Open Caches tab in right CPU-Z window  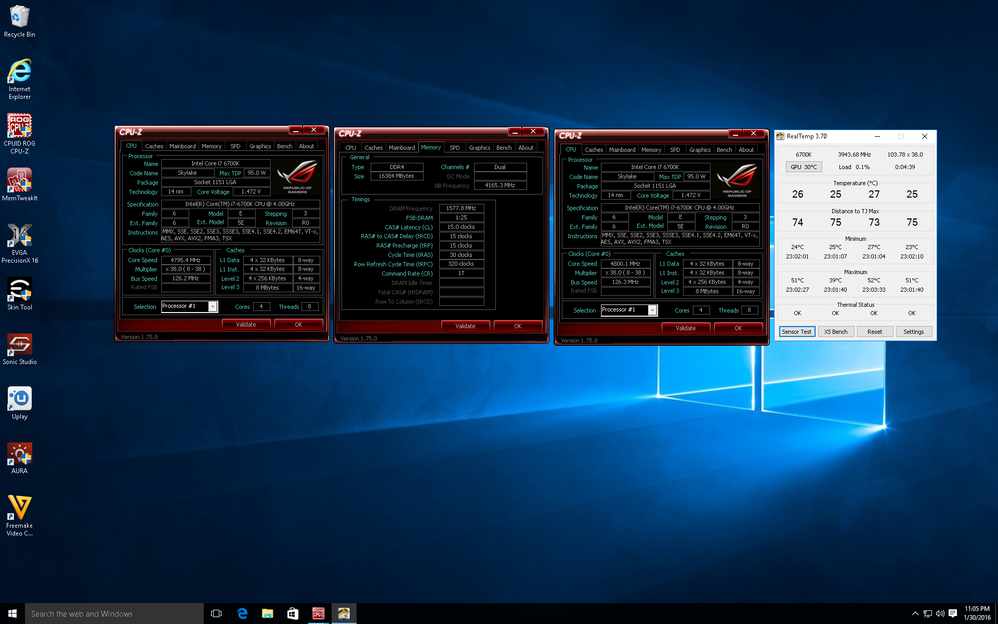tap(594, 150)
